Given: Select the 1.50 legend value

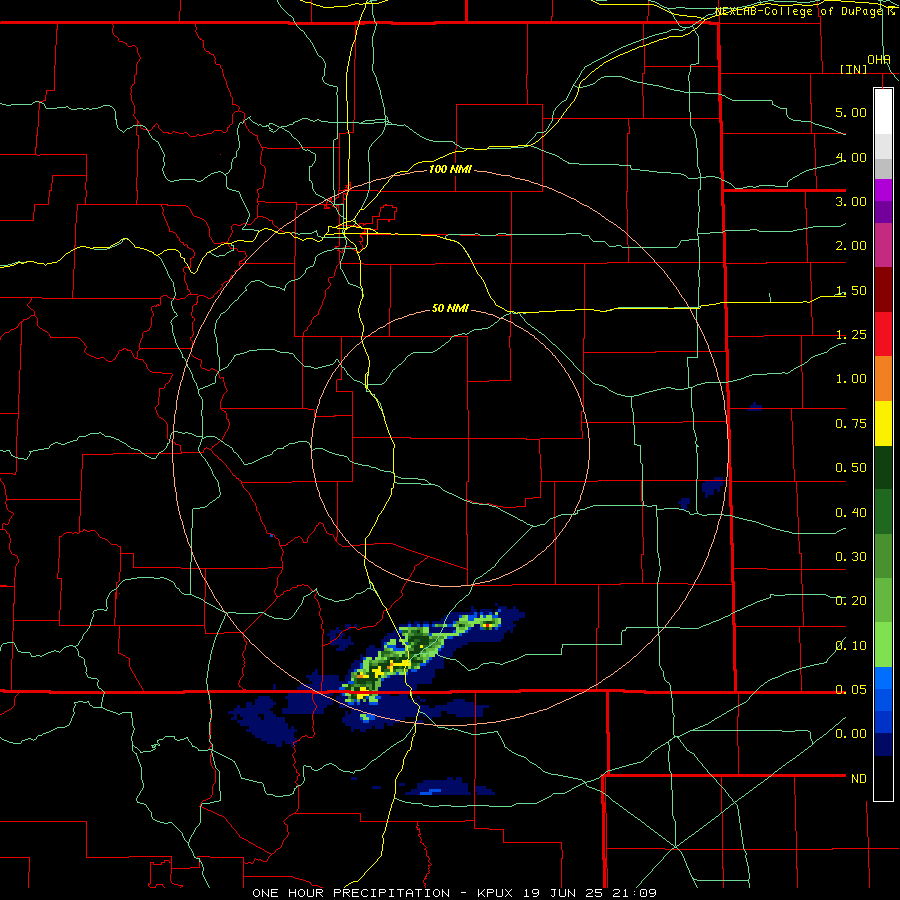Looking at the screenshot, I should (x=851, y=290).
